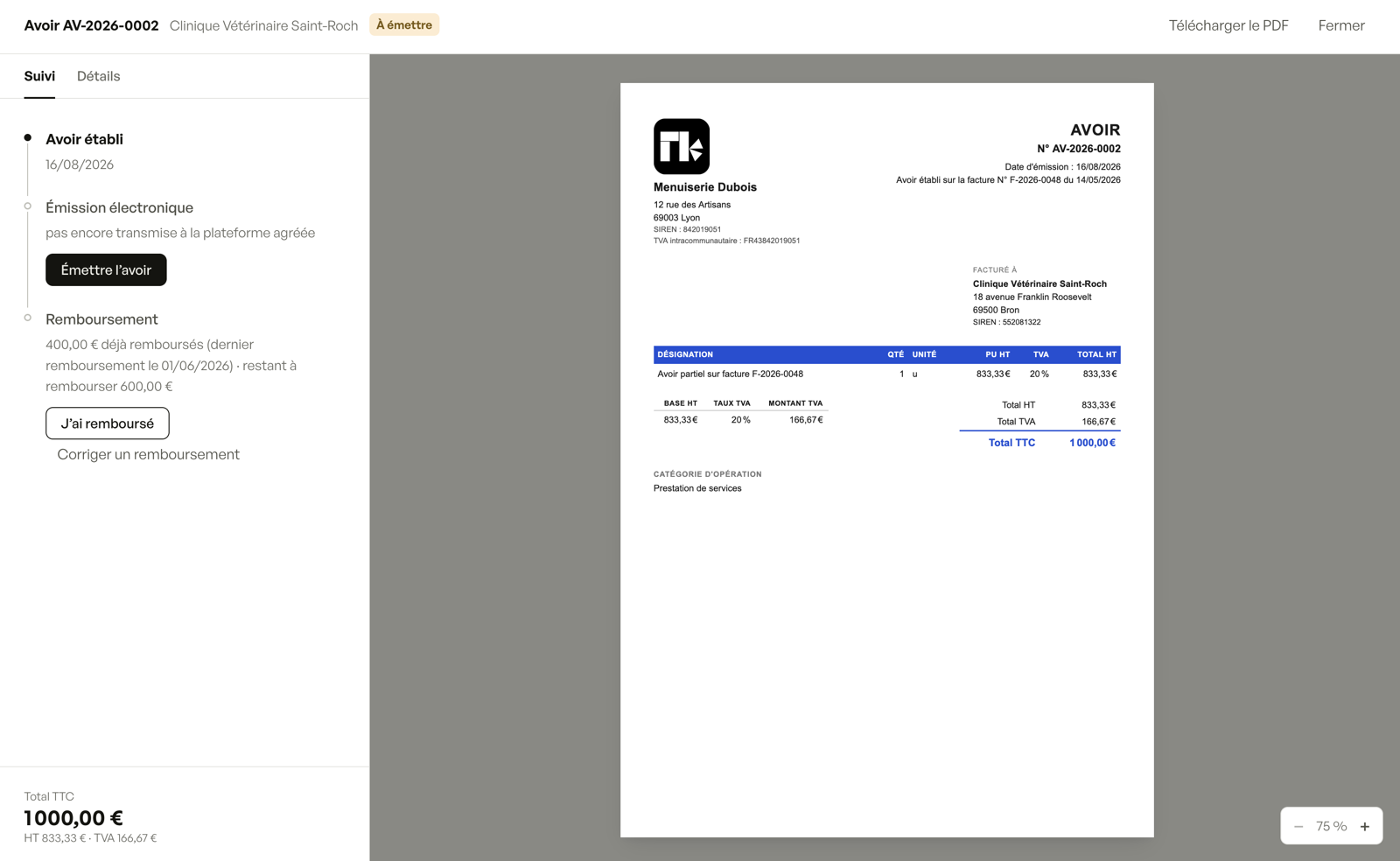Click '18 avenue Franklin Roosevelt' address line
Screen dimensions: 1400x861
[1032, 297]
